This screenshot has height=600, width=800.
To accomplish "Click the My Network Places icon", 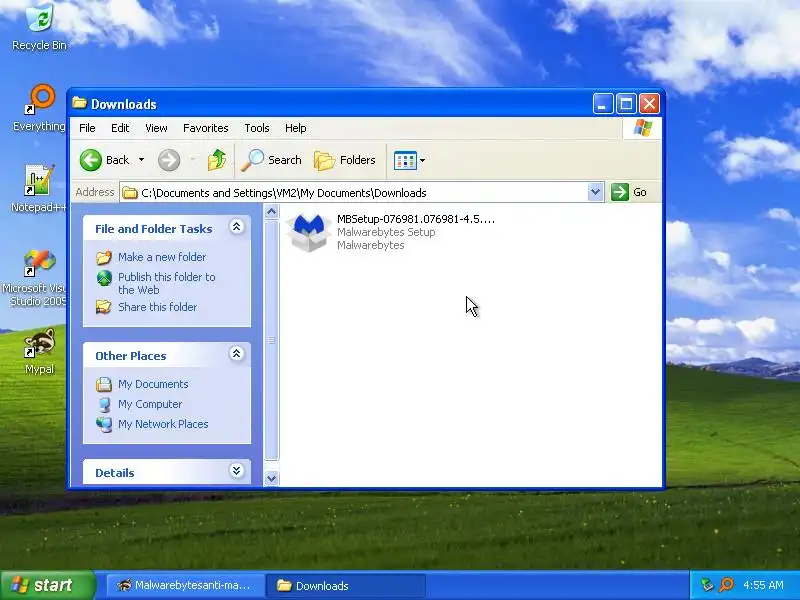I will point(104,424).
